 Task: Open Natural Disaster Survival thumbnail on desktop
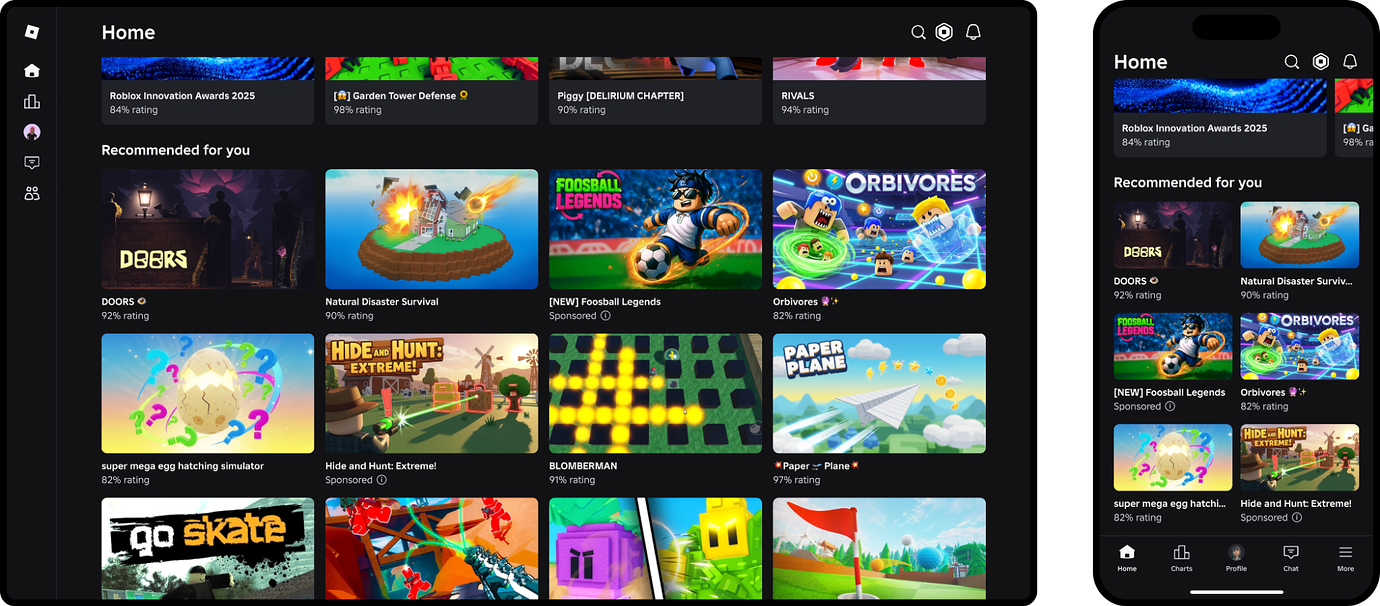432,229
